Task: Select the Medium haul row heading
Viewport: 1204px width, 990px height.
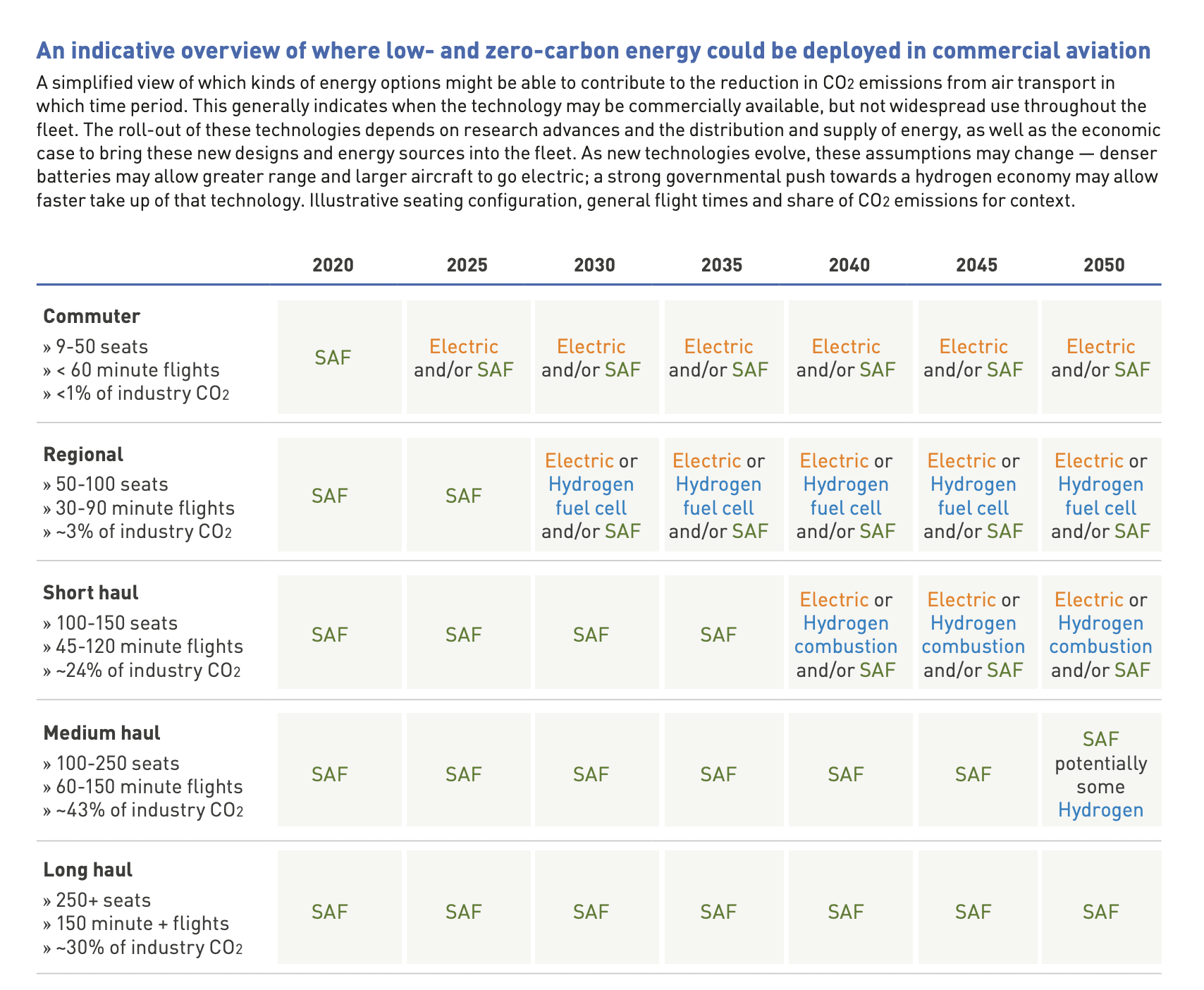Action: (102, 733)
